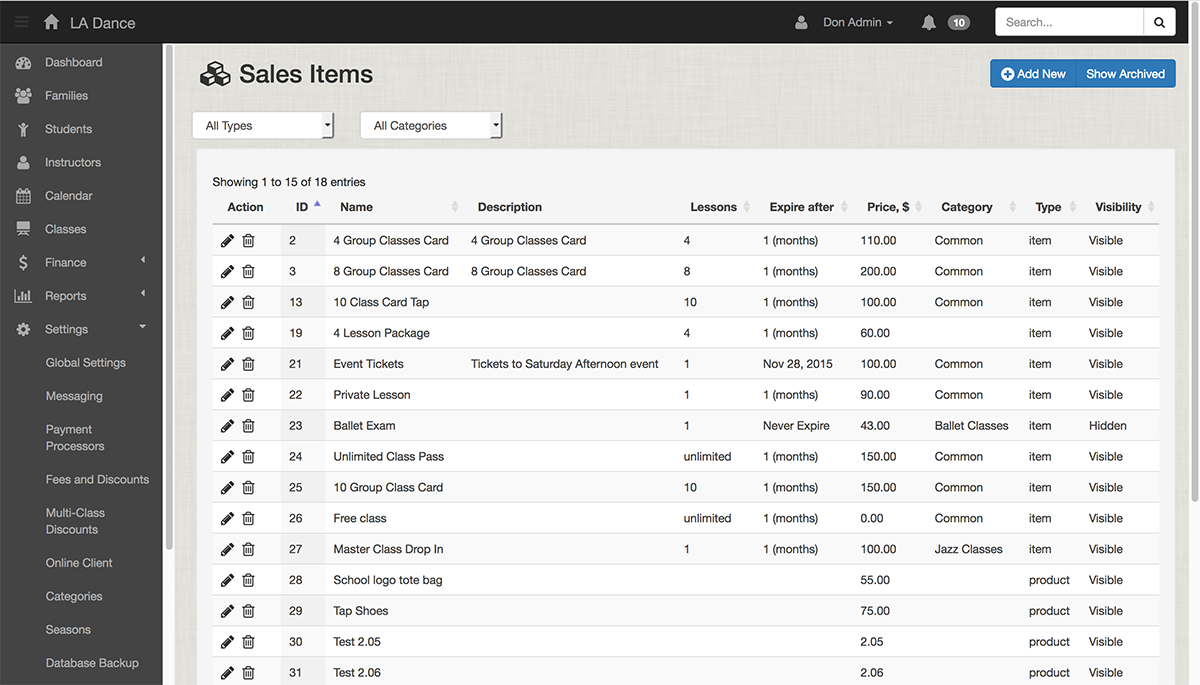The width and height of the screenshot is (1200, 685).
Task: Open the All Categories dropdown
Action: click(430, 125)
